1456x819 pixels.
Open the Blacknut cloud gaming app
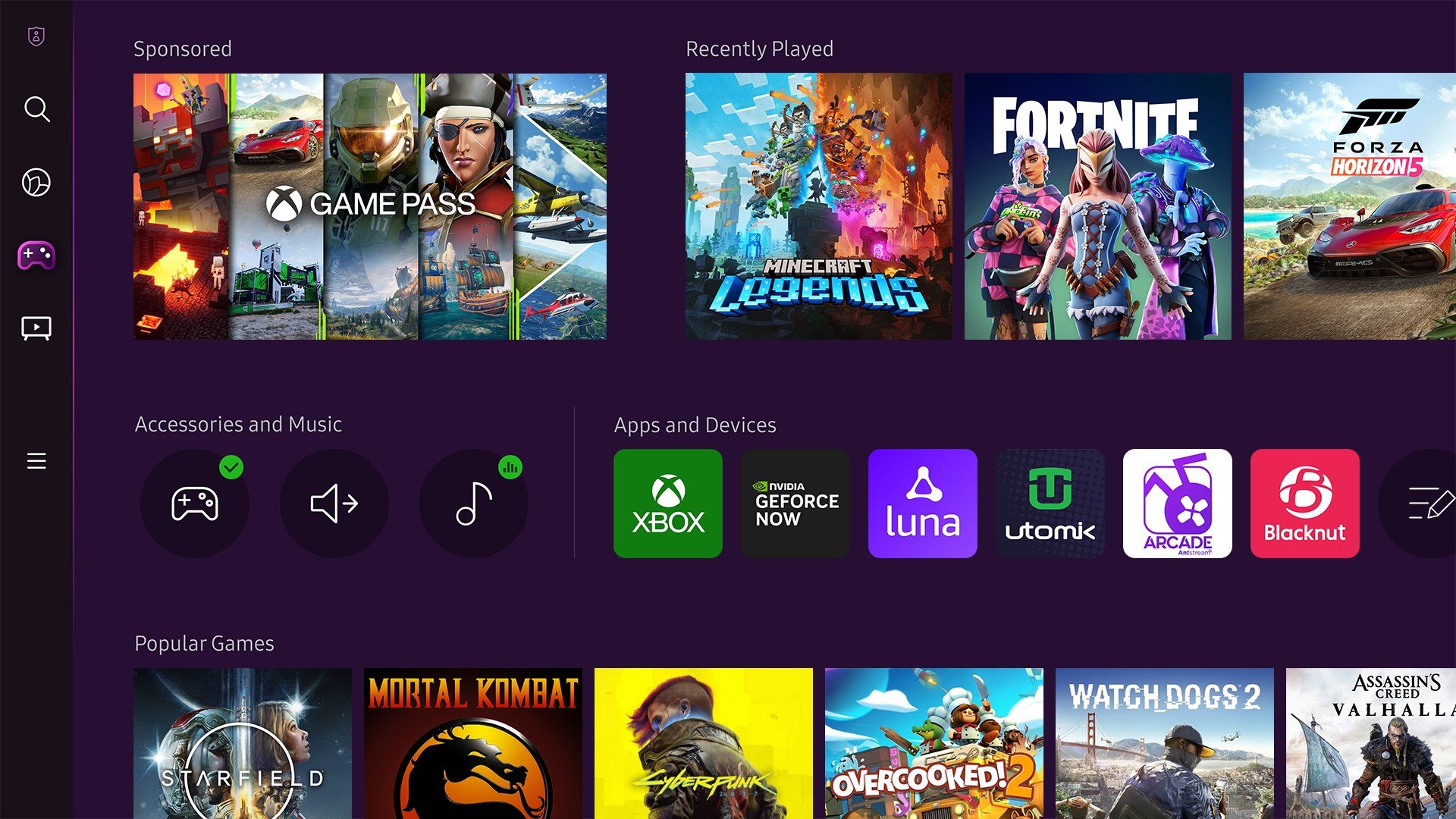pyautogui.click(x=1304, y=503)
